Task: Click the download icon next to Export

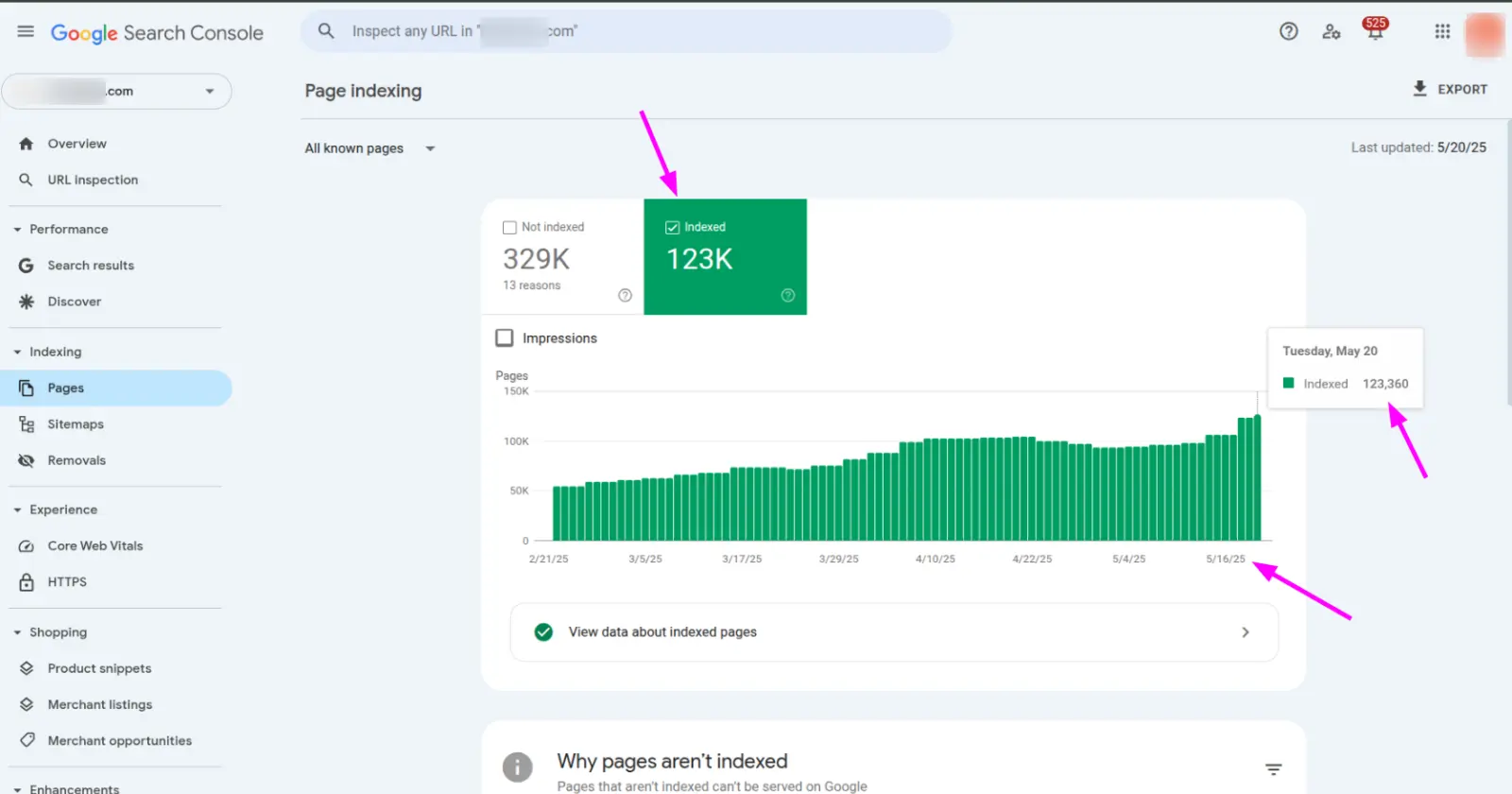Action: (1419, 89)
